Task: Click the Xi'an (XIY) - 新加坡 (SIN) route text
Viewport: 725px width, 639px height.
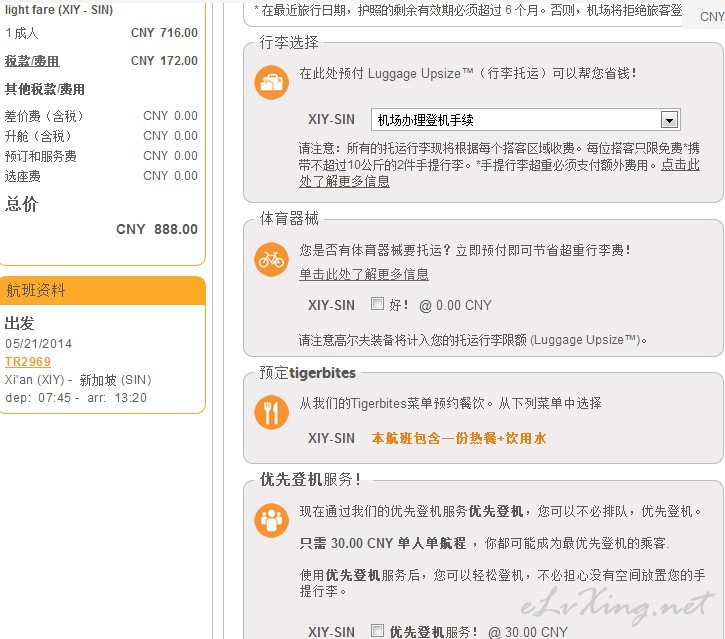Action: click(x=78, y=380)
